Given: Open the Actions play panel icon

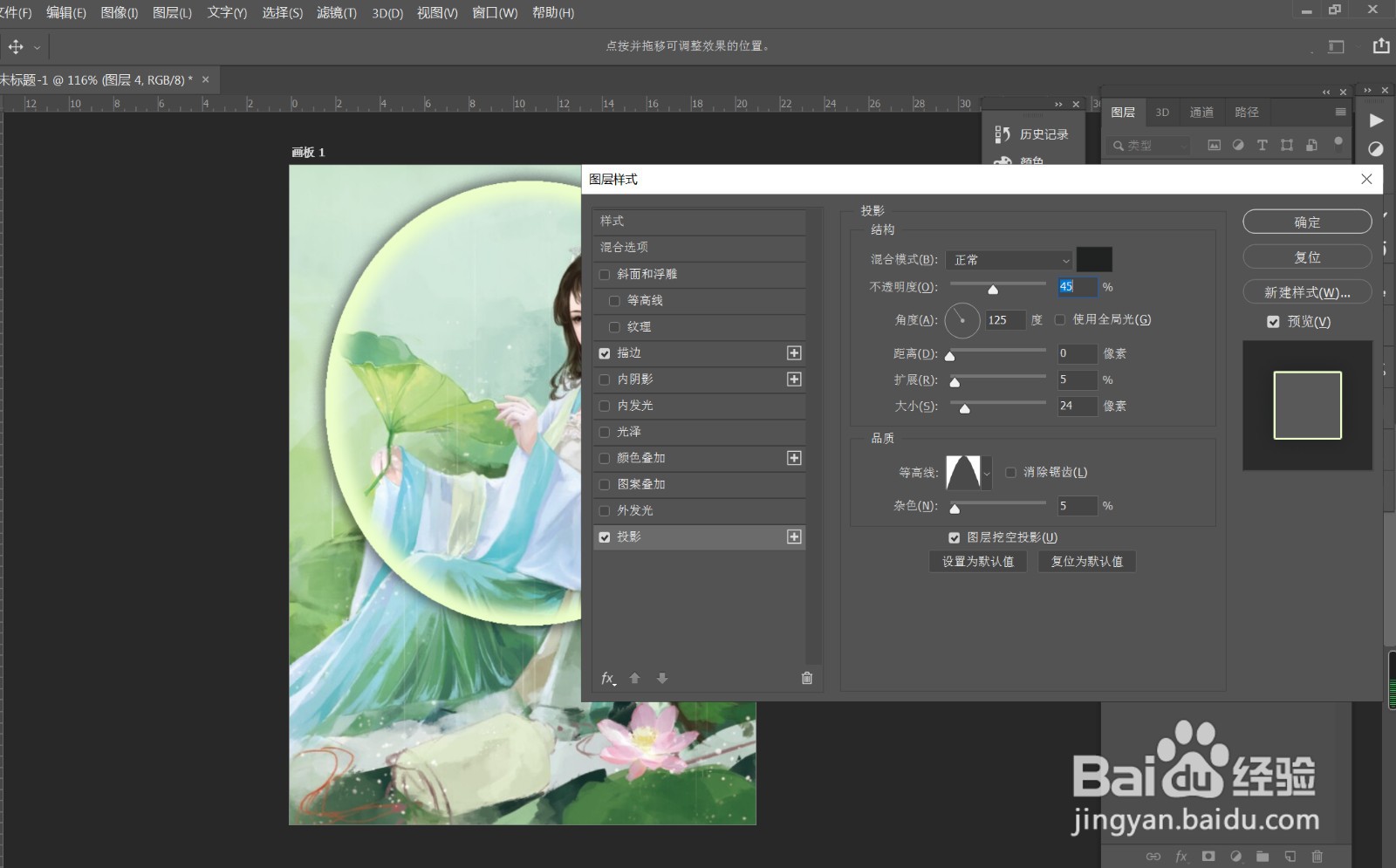Looking at the screenshot, I should [x=1376, y=120].
